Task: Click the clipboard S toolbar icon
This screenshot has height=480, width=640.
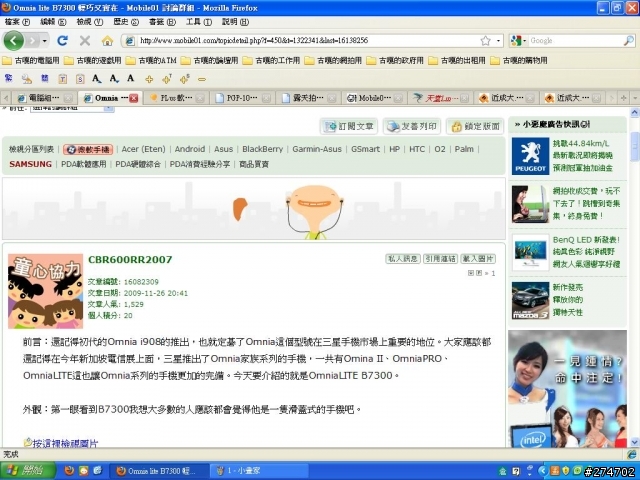Action: [x=80, y=79]
